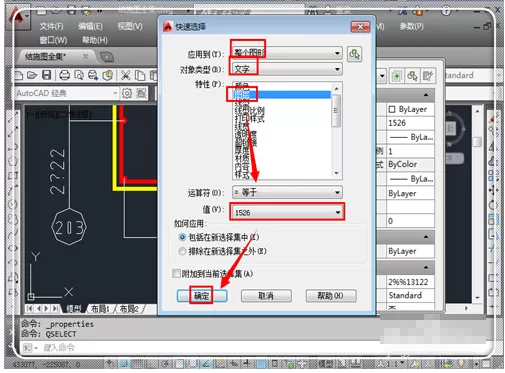Click ByLayer color swatch in Properties palette
Image resolution: width=505 pixels, height=373 pixels.
[x=392, y=109]
